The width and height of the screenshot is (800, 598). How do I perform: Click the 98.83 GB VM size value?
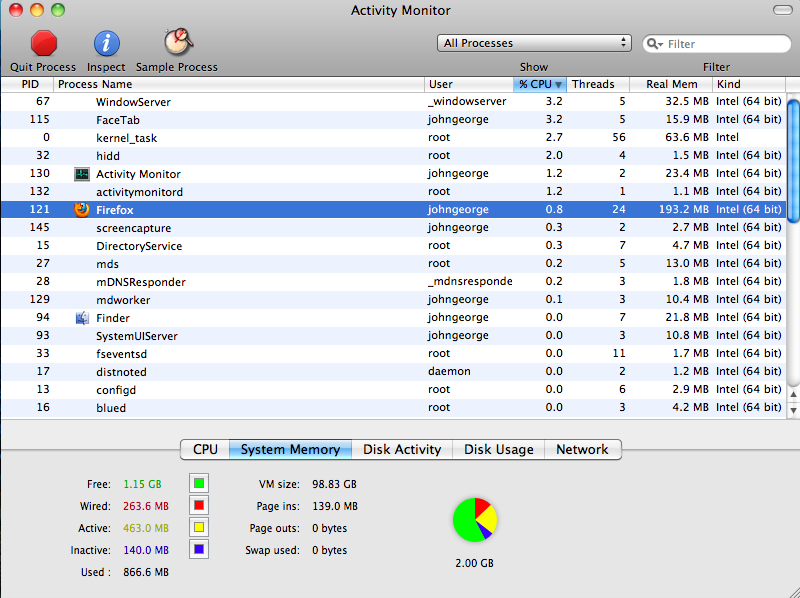coord(334,484)
